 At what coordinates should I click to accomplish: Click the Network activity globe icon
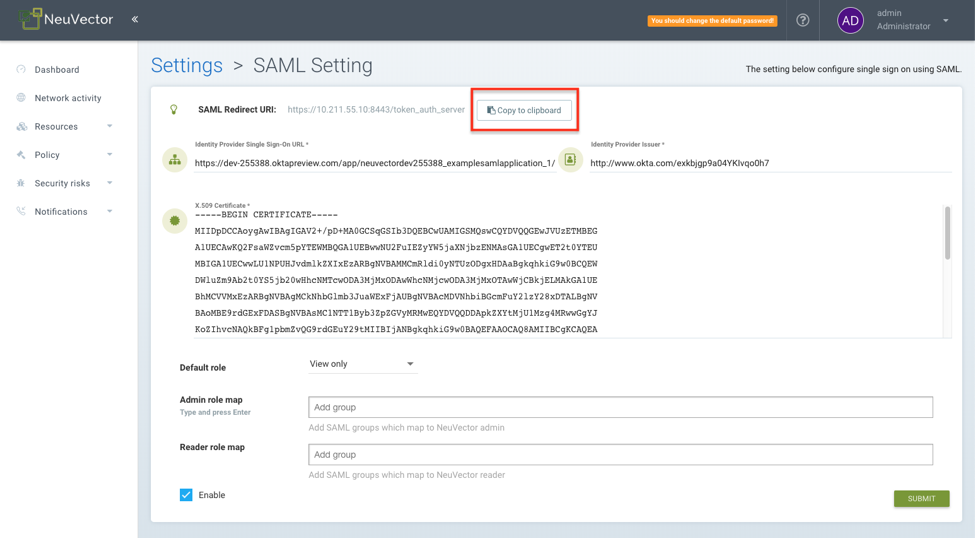coord(21,98)
